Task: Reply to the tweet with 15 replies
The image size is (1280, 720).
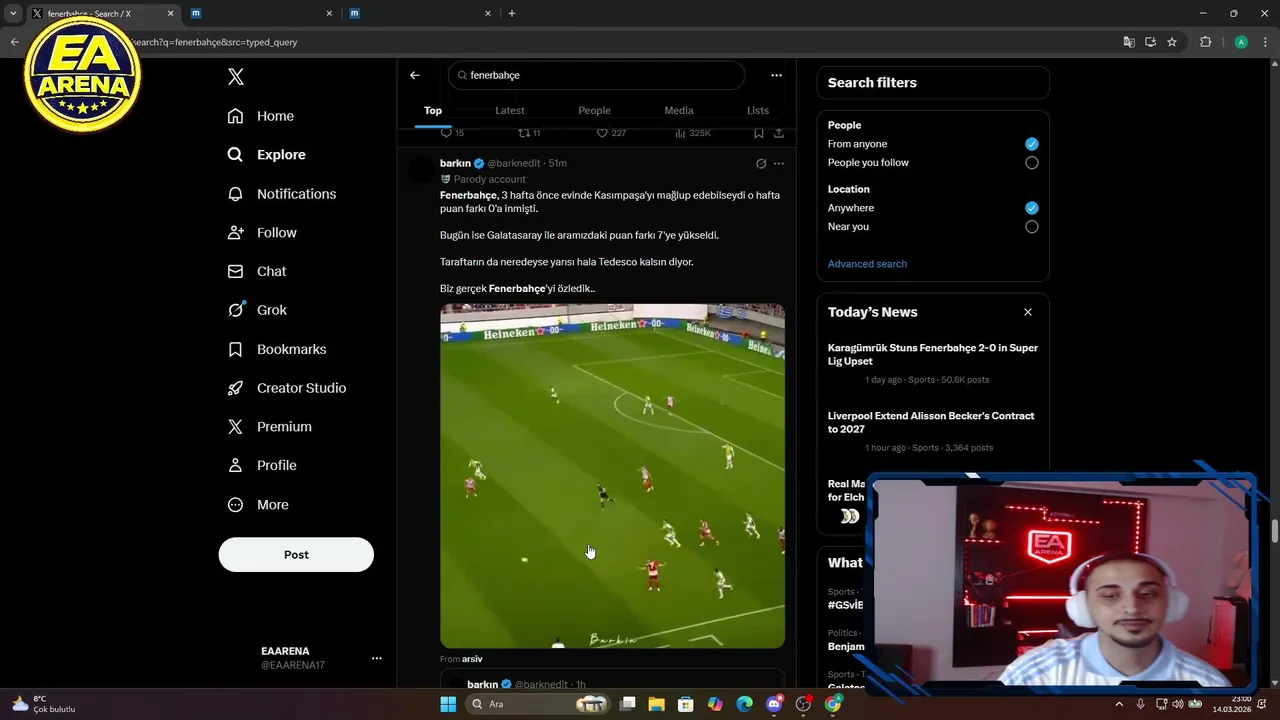Action: click(x=452, y=133)
